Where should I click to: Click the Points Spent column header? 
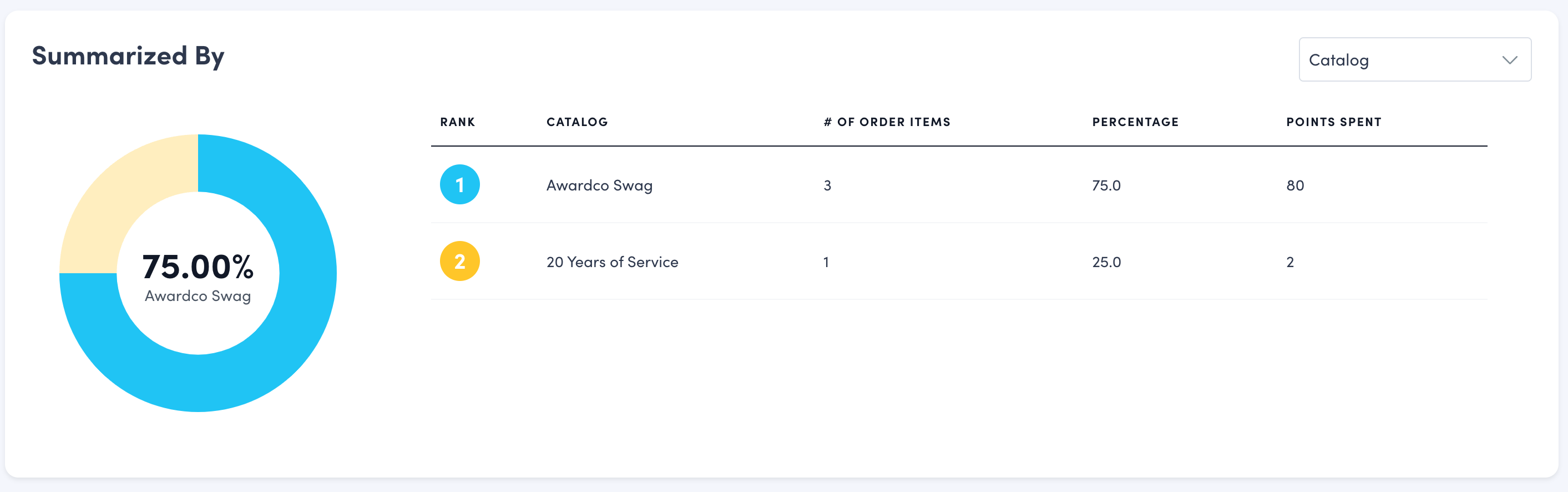[1334, 122]
